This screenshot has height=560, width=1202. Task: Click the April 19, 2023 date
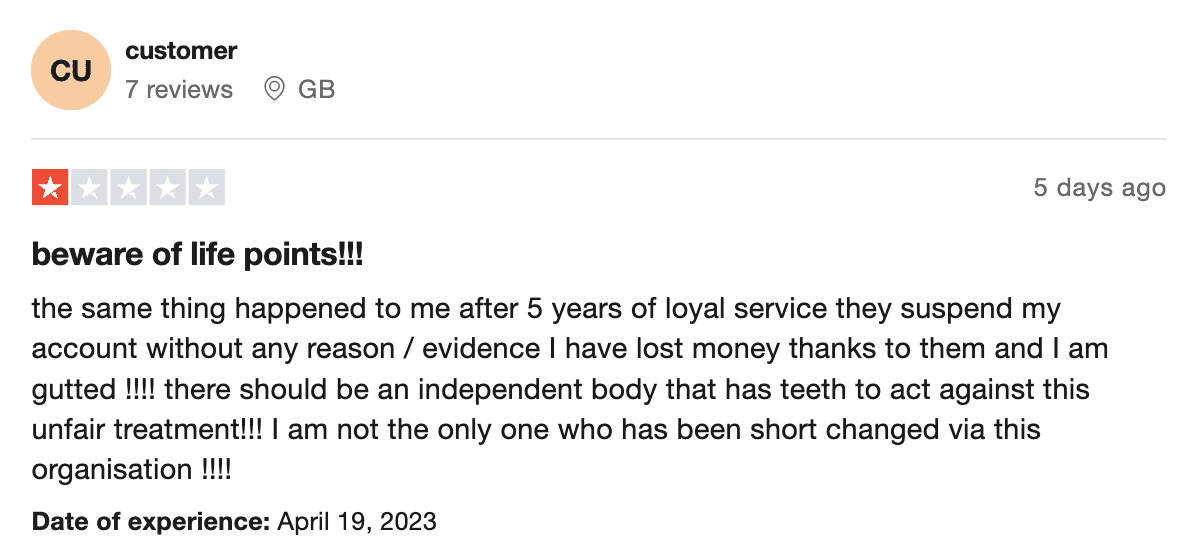pyautogui.click(x=357, y=521)
